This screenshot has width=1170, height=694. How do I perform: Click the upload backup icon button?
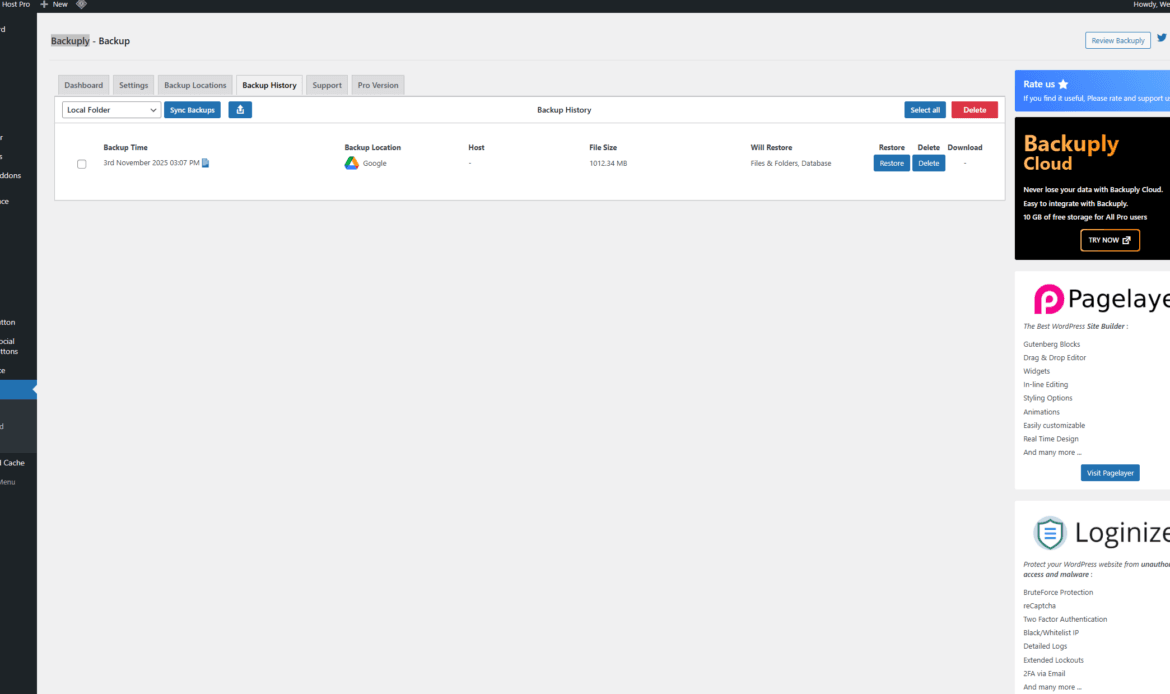coord(240,110)
